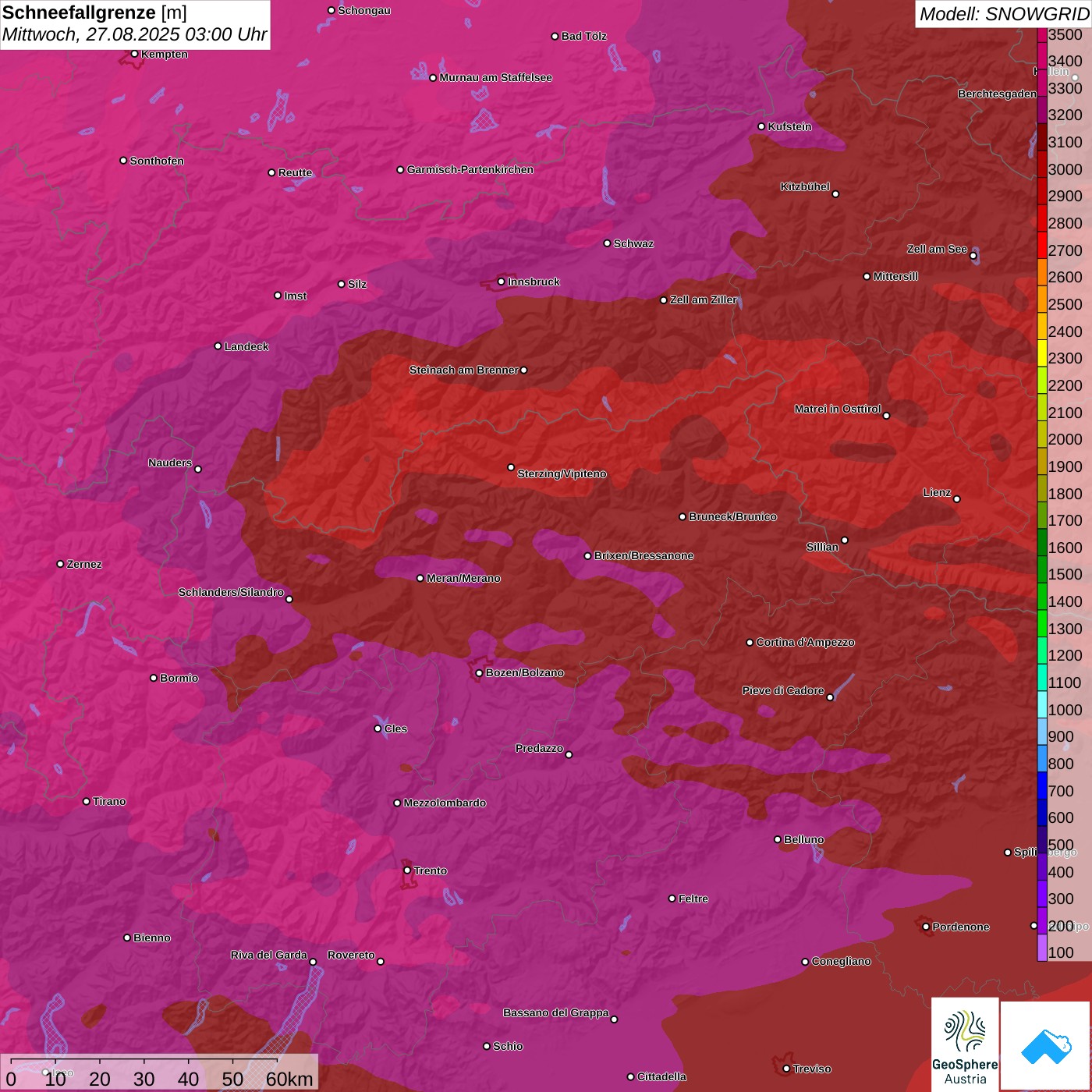Click the 100 m violet legend swatch
Screen dimensions: 1092x1092
1042,948
